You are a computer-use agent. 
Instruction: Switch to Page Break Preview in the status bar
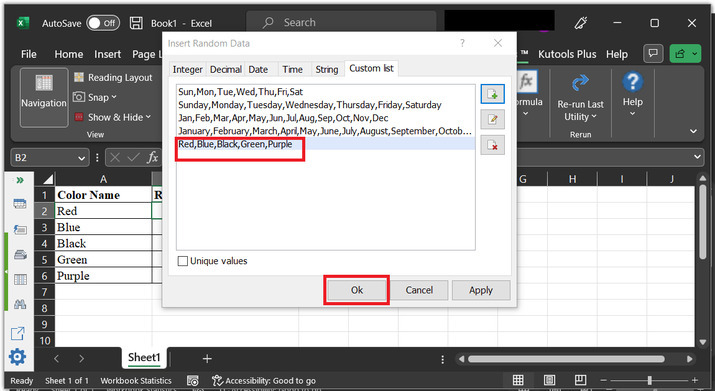pos(580,380)
